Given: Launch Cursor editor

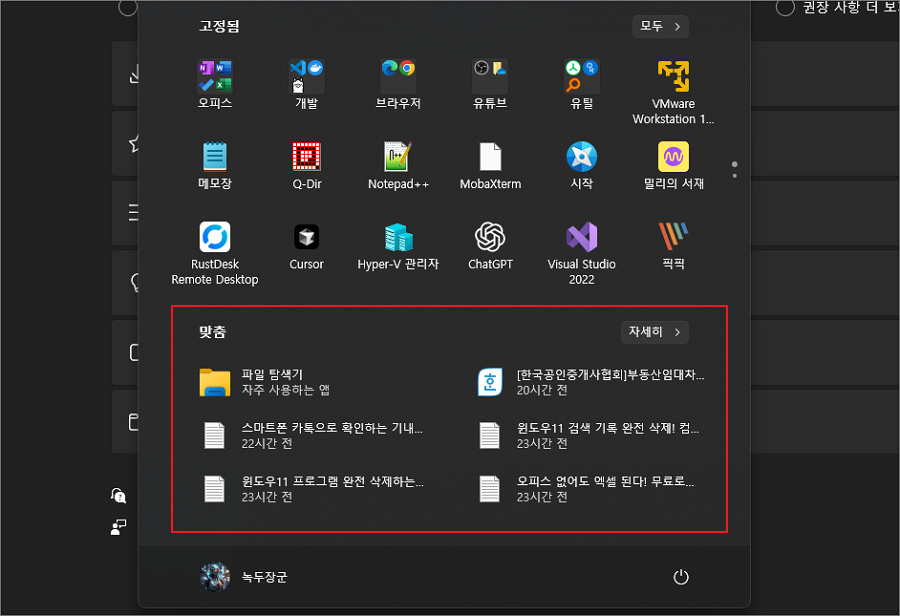Looking at the screenshot, I should click(x=307, y=246).
